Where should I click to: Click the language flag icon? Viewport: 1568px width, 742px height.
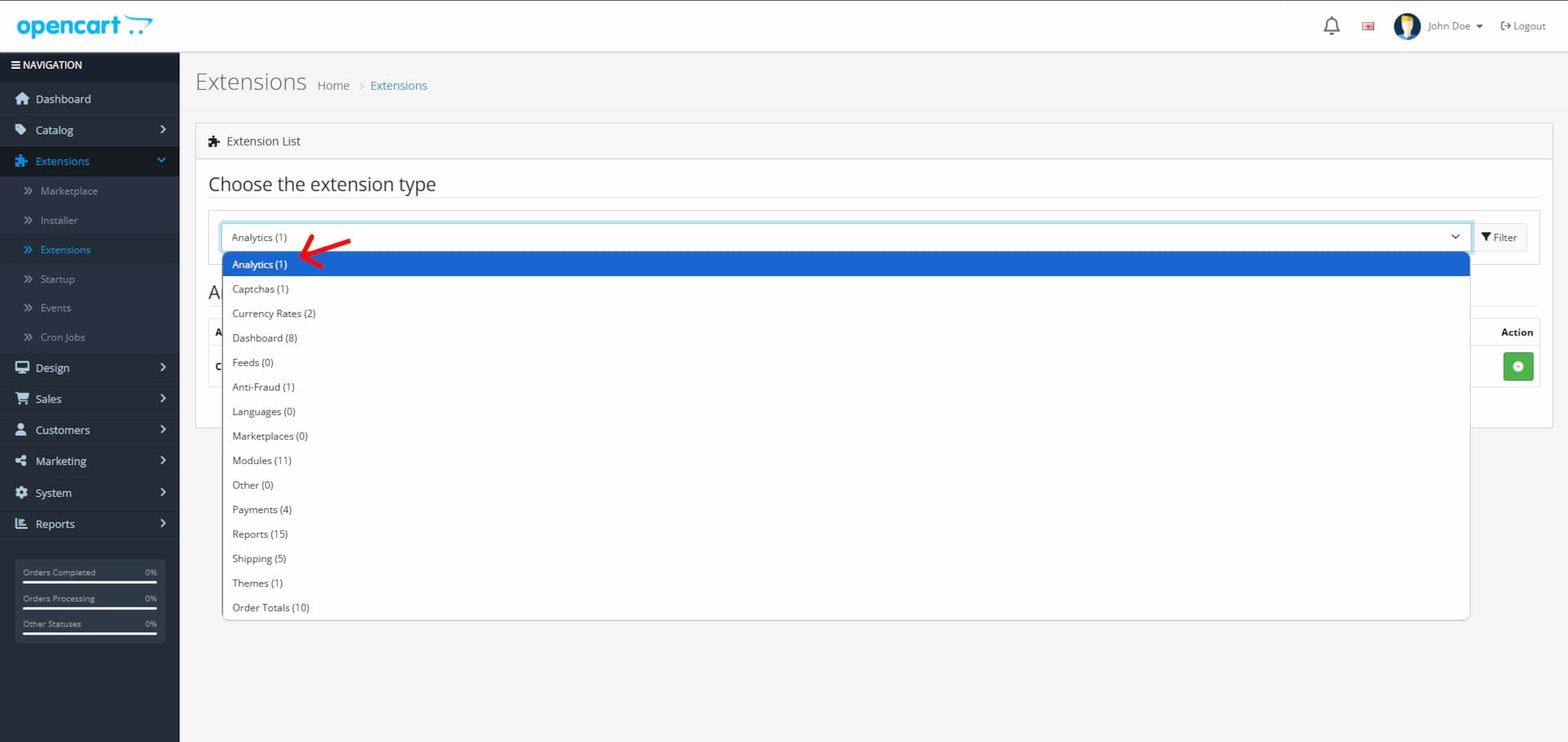tap(1368, 26)
